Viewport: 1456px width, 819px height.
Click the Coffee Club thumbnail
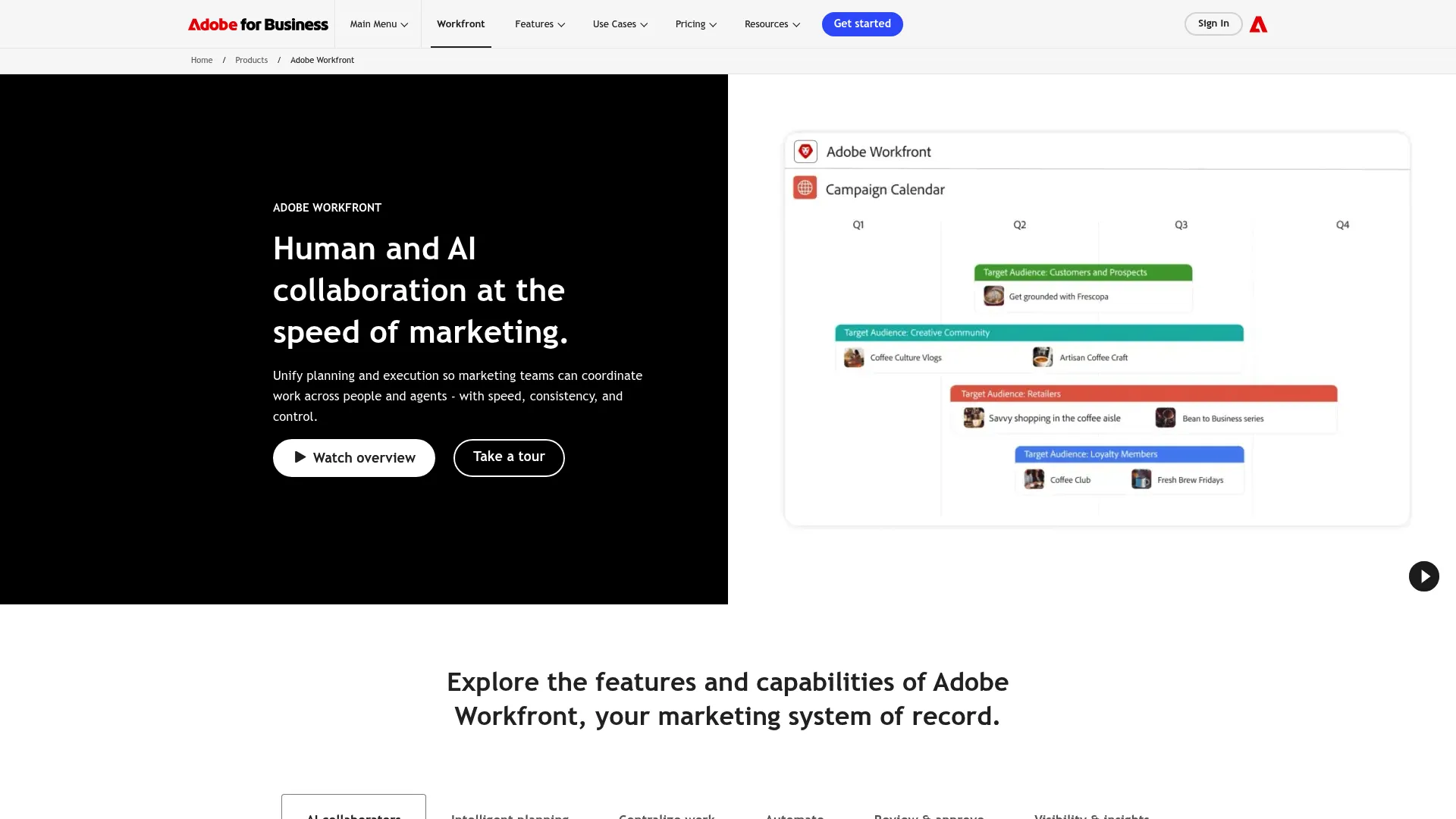coord(1034,479)
